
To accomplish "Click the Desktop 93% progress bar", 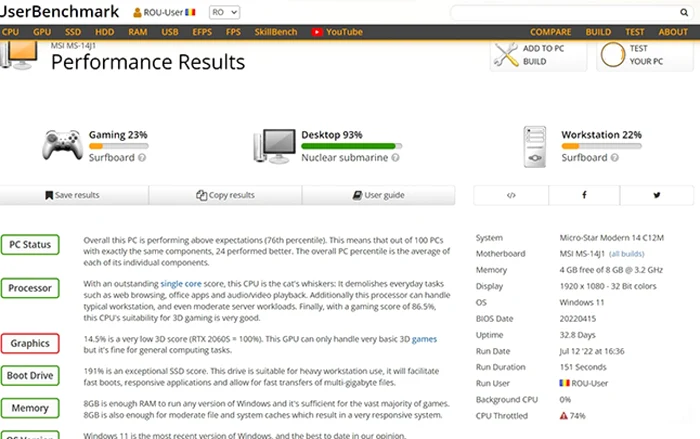I will click(351, 146).
